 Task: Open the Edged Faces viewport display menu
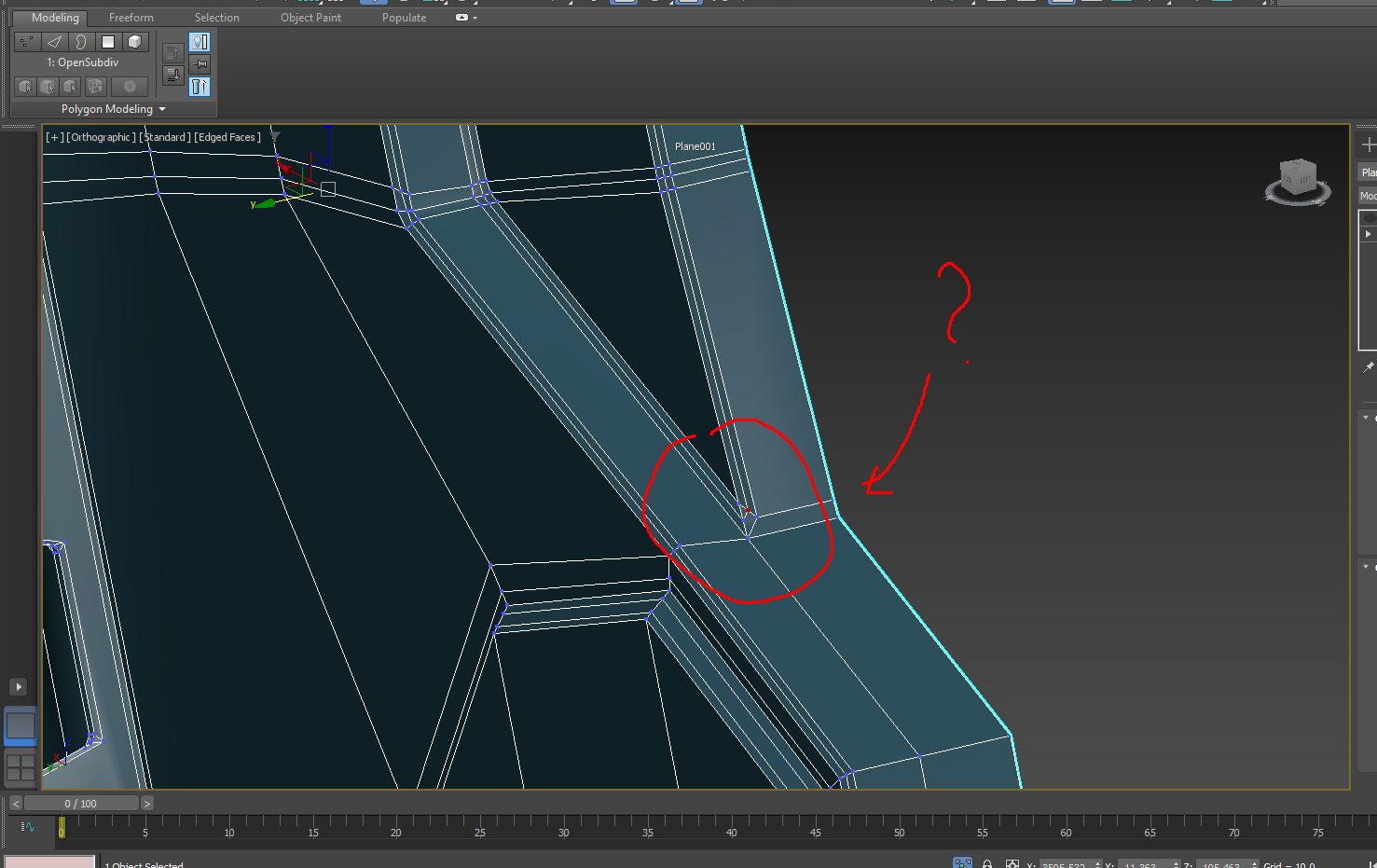[227, 137]
